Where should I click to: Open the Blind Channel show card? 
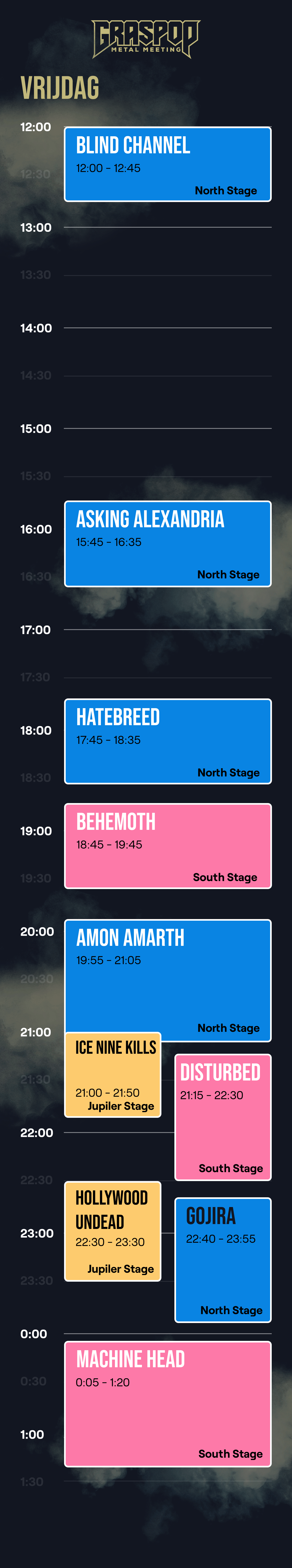(x=168, y=164)
